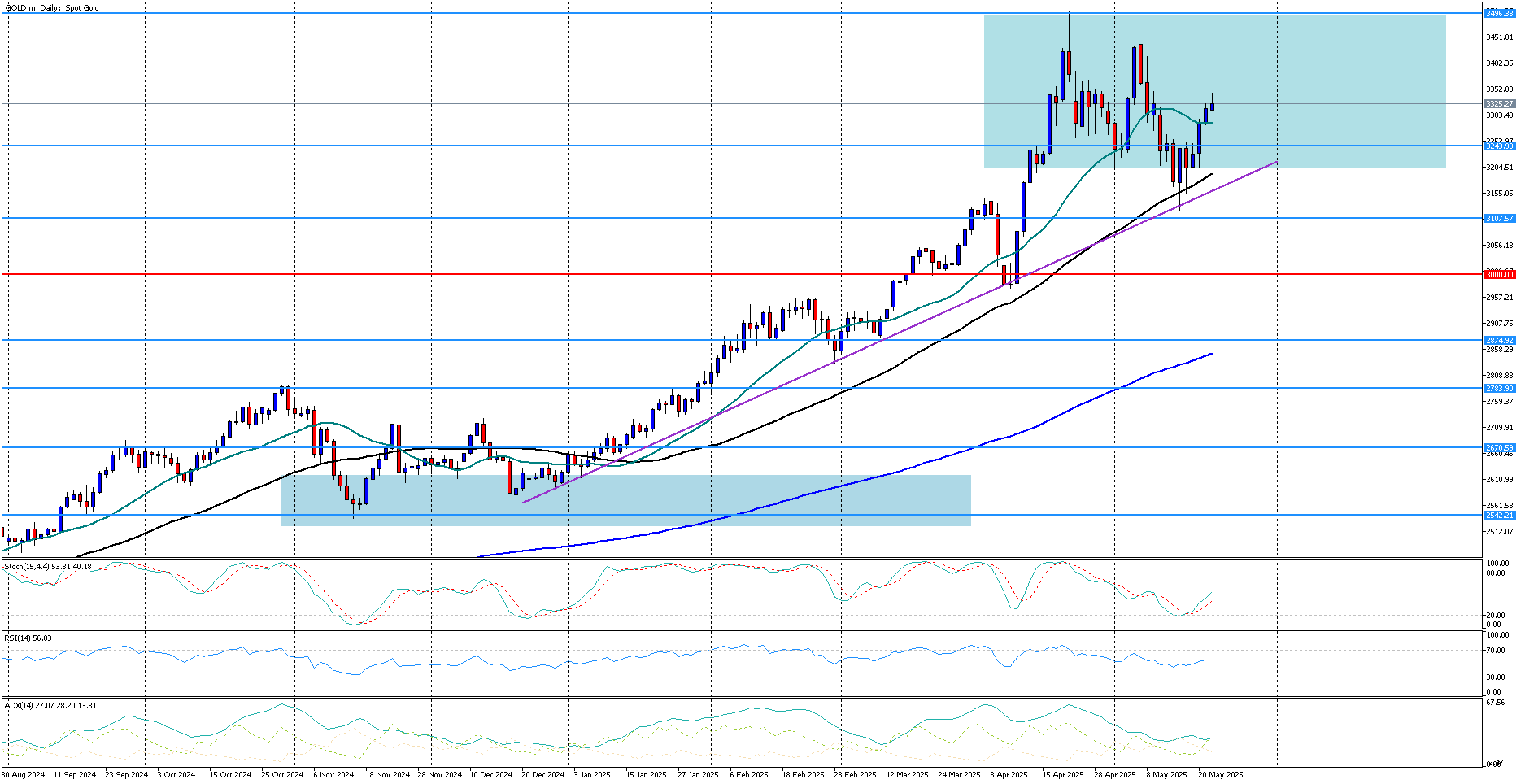Click the 2957.21 price scale value
Image resolution: width=1525 pixels, height=784 pixels.
coord(1500,298)
